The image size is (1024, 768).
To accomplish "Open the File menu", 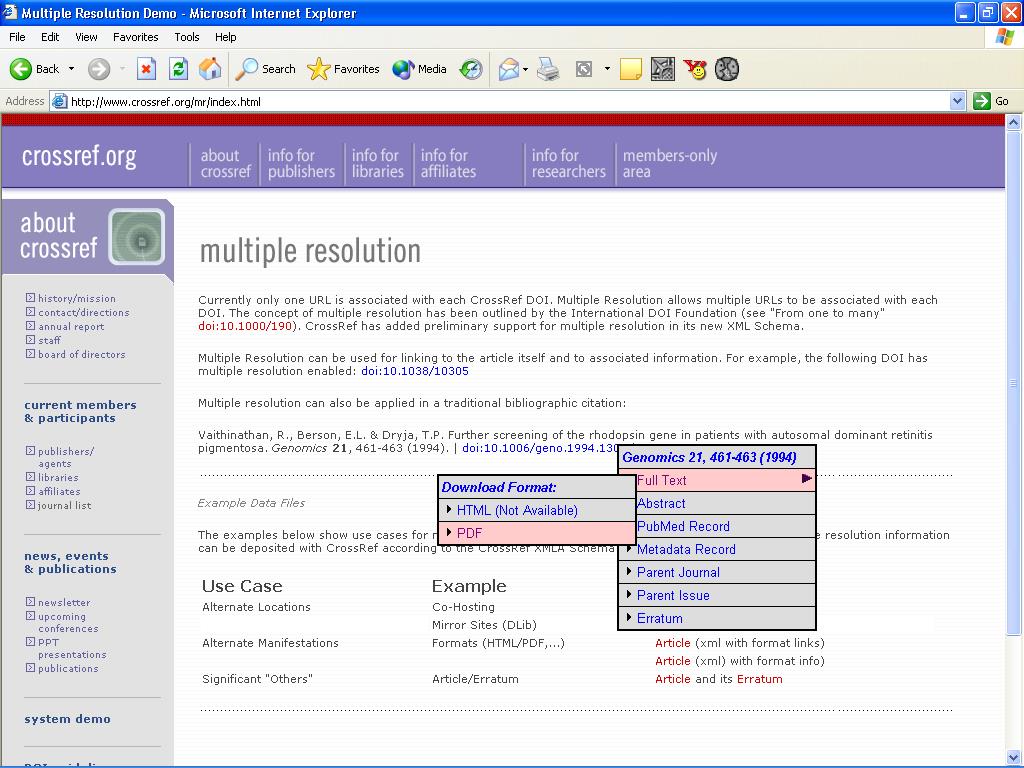I will click(17, 37).
